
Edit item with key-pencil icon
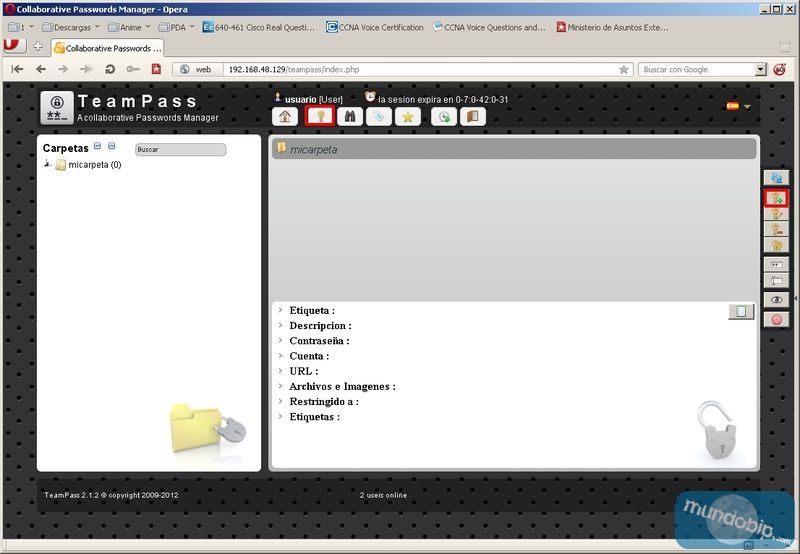tap(777, 214)
